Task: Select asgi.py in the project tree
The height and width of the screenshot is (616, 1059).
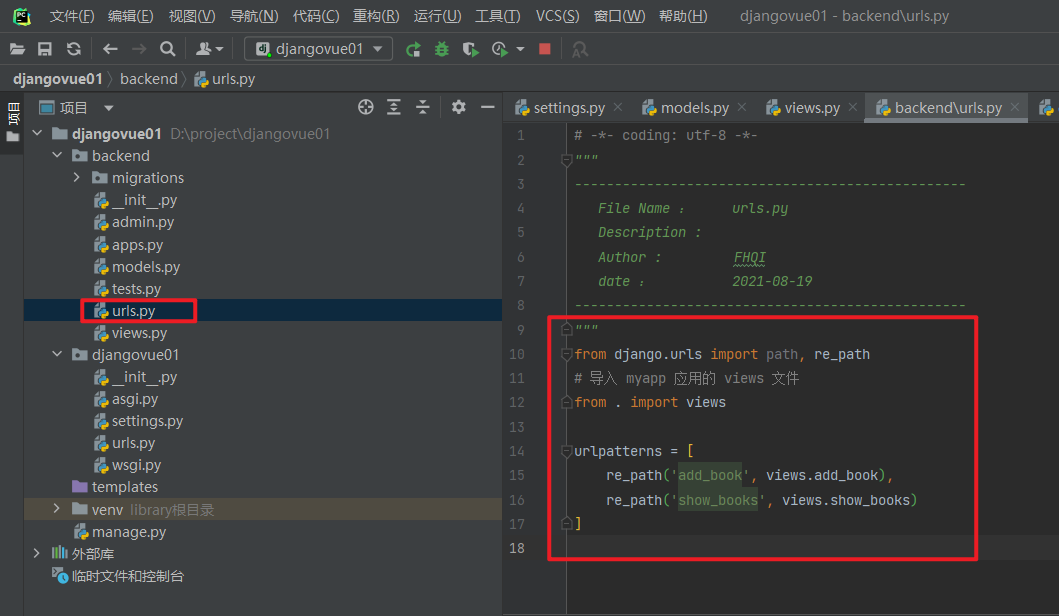Action: pyautogui.click(x=126, y=399)
